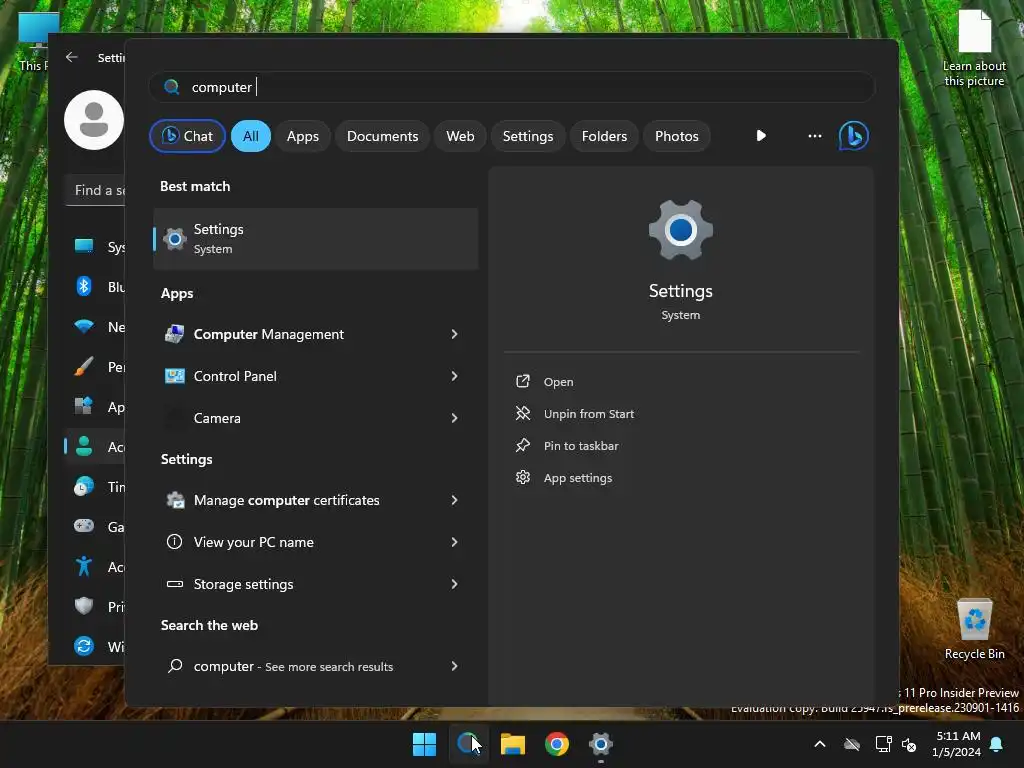Click Open in the Settings preview pane
1024x768 pixels.
(x=558, y=382)
